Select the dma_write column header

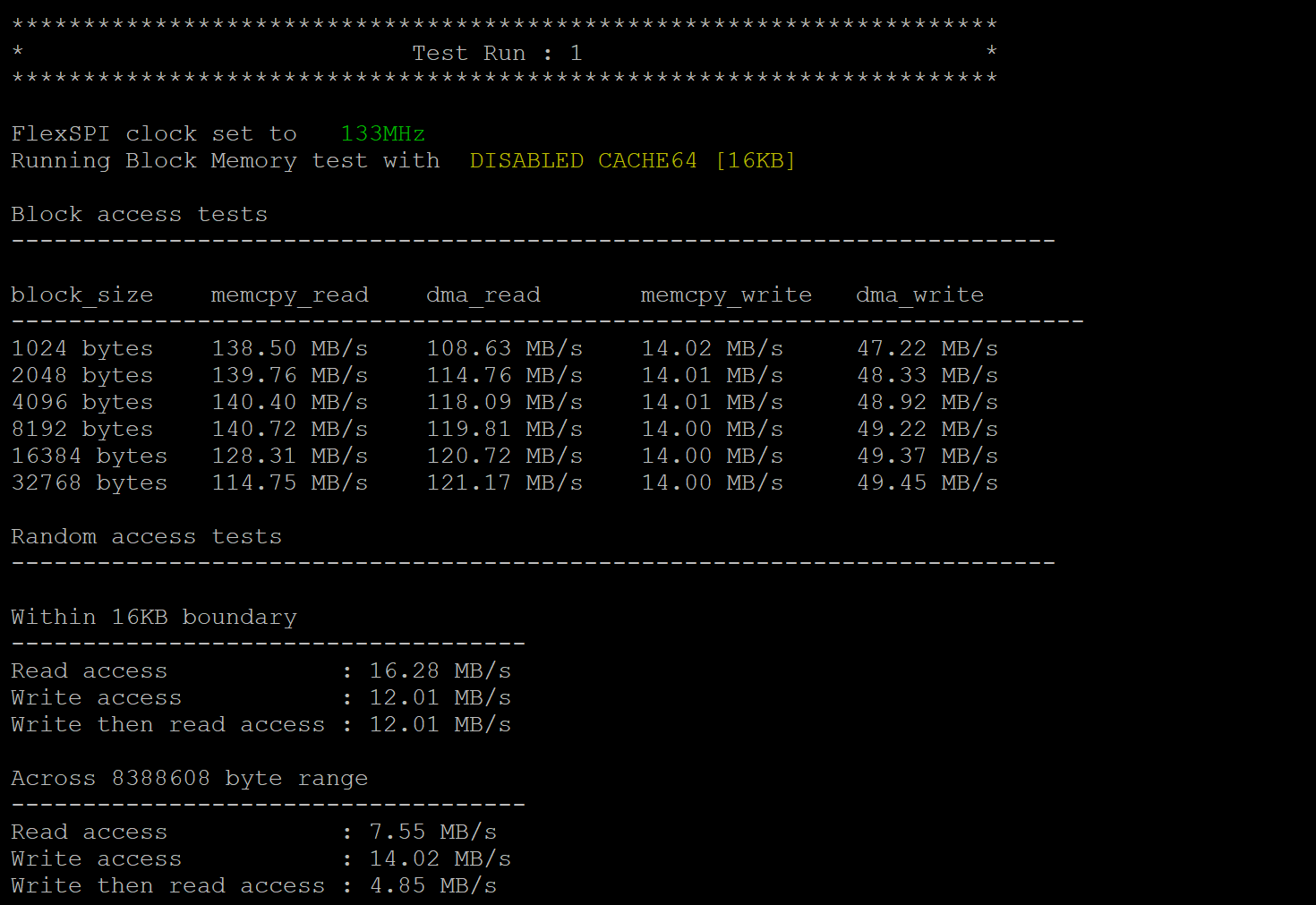coord(919,294)
